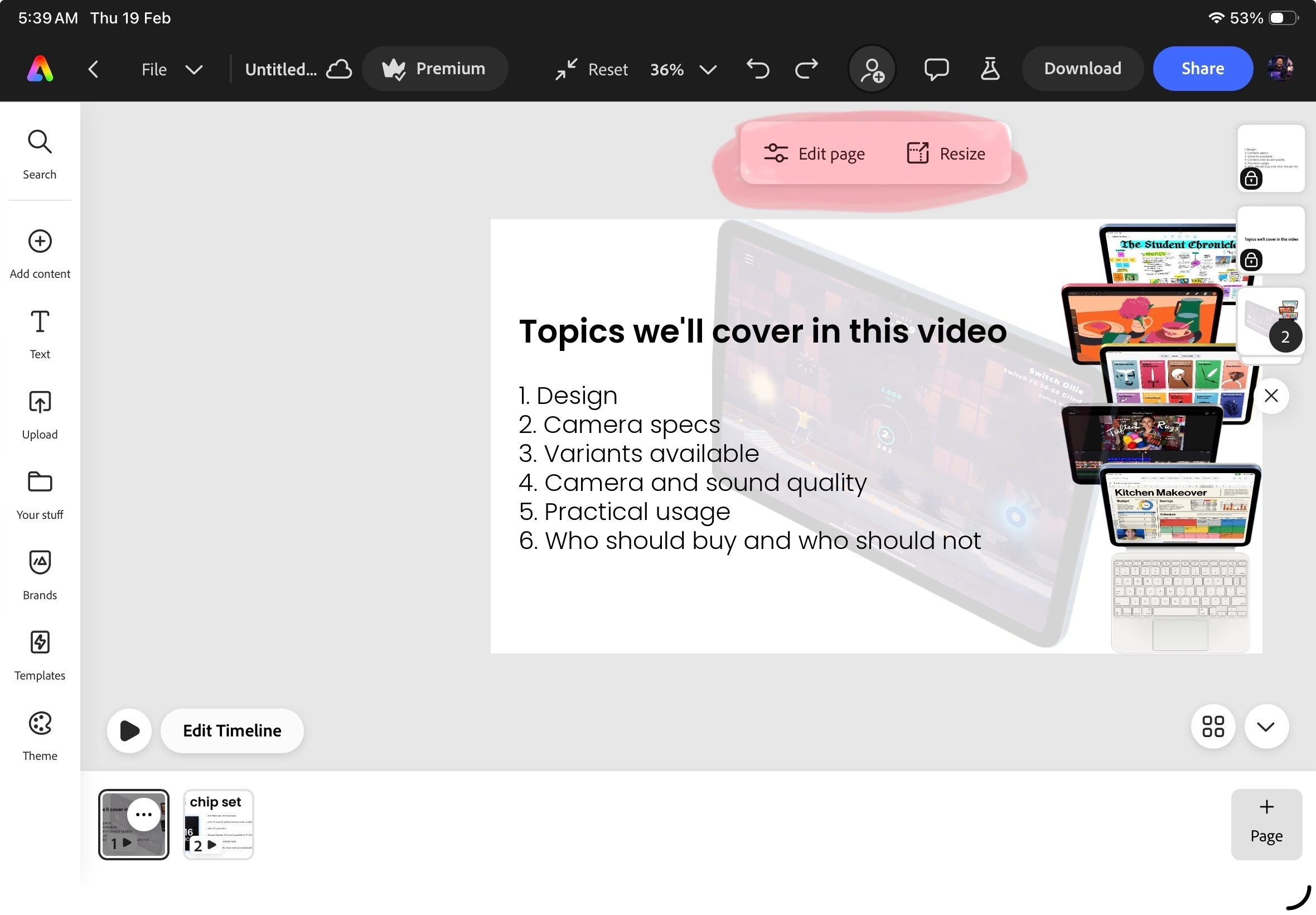Click Resize in floating toolbar
Viewport: 1316px width, 915px height.
(x=946, y=153)
